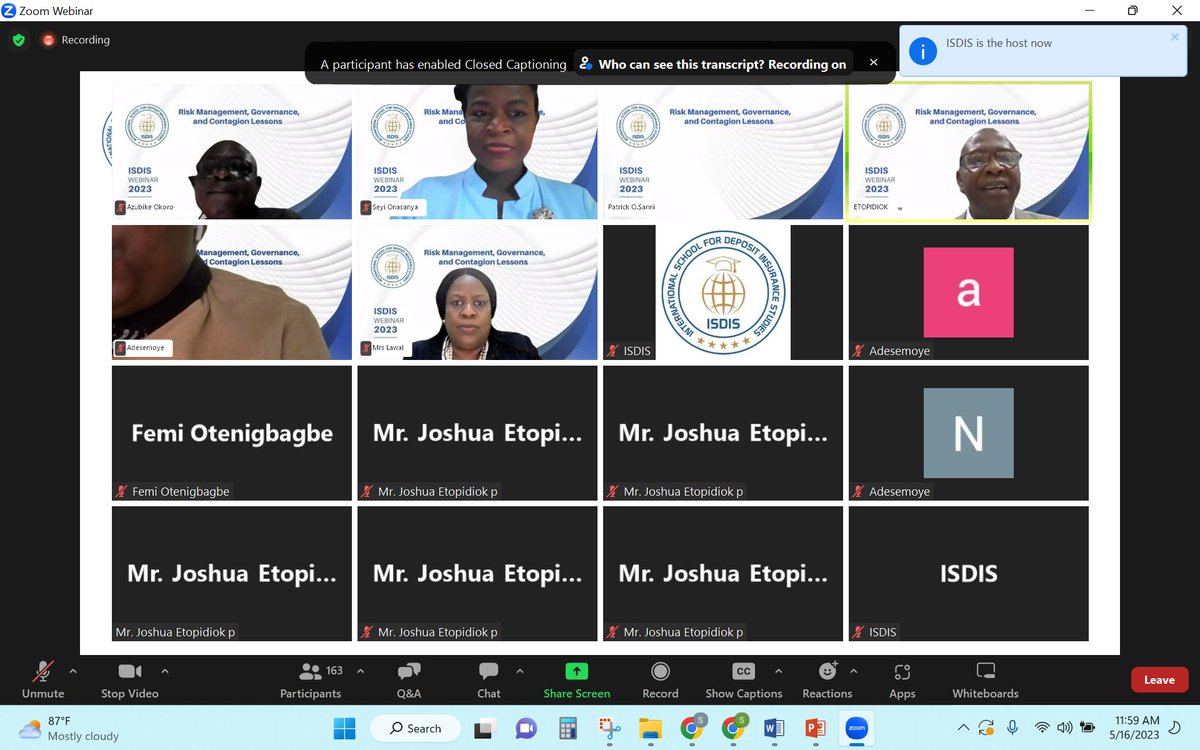The width and height of the screenshot is (1200, 750).
Task: Select Seyi Onasanya video tile
Action: click(x=477, y=152)
